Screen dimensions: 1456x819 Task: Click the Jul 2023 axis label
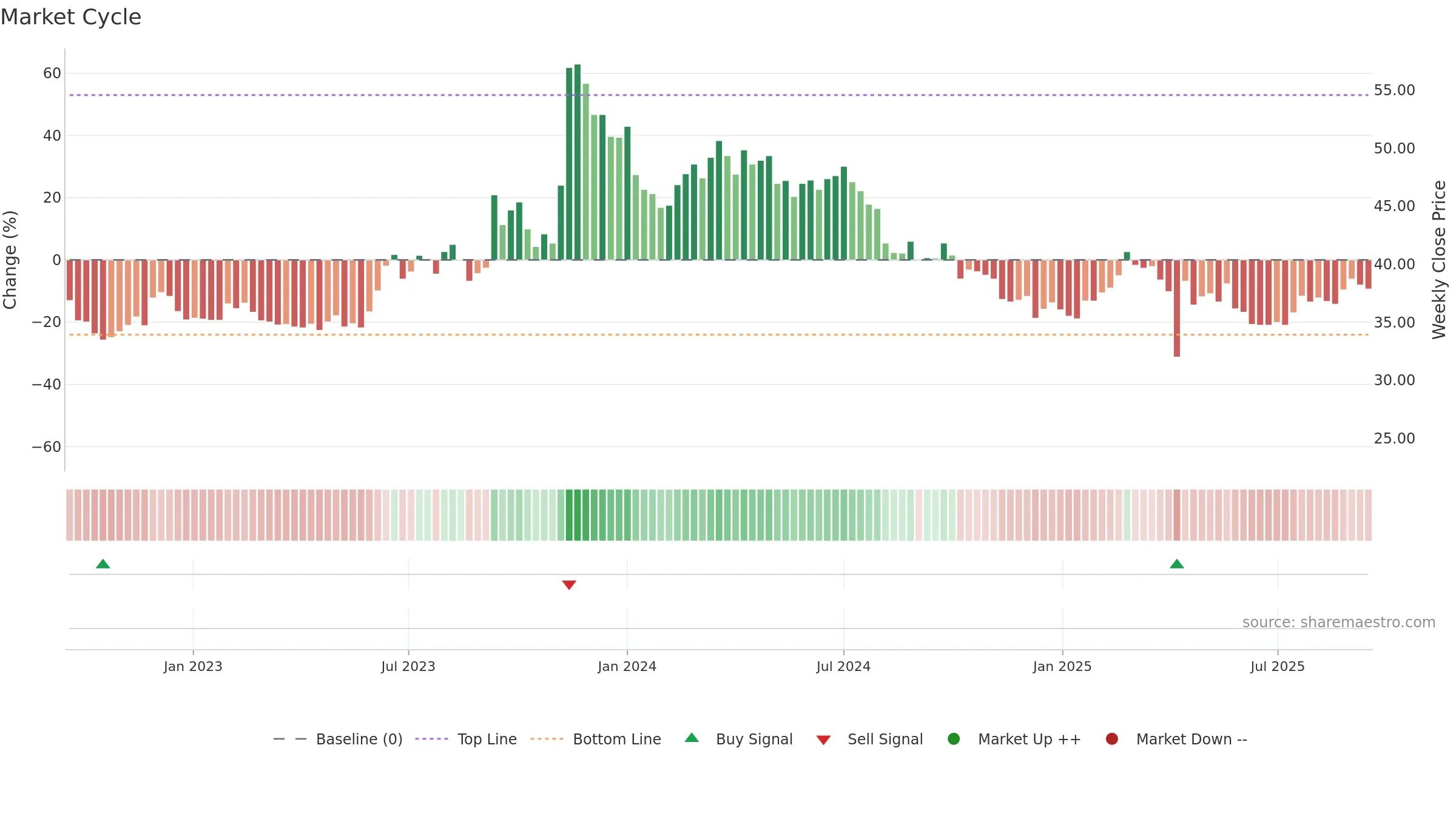pyautogui.click(x=408, y=667)
